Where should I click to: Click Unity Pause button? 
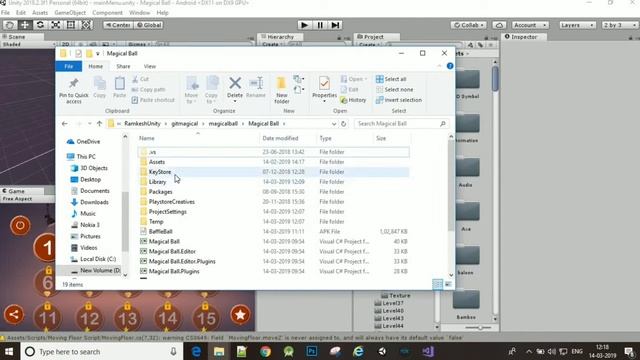point(320,25)
